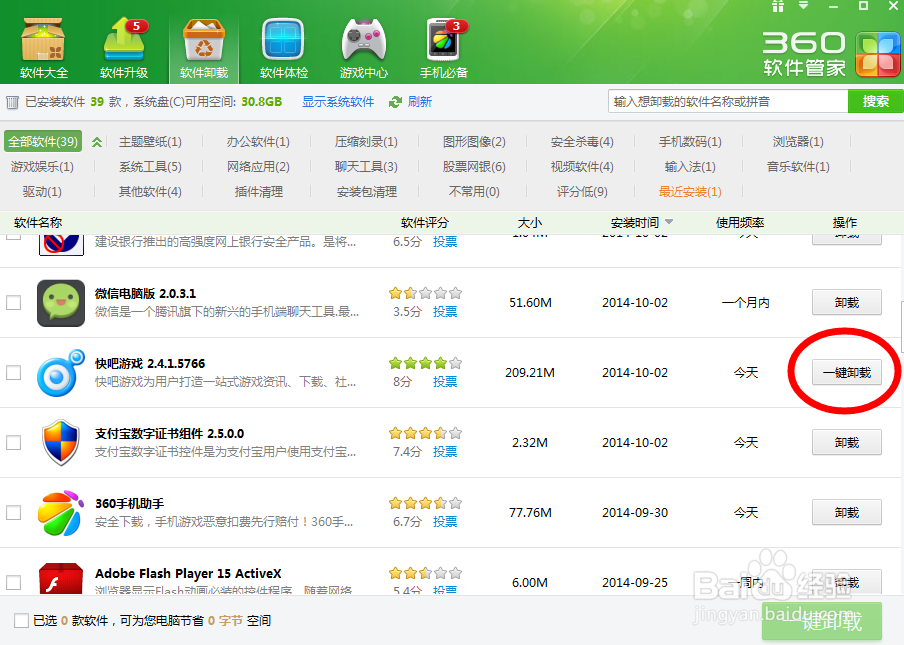Select the 评分低(9) category

point(582,191)
